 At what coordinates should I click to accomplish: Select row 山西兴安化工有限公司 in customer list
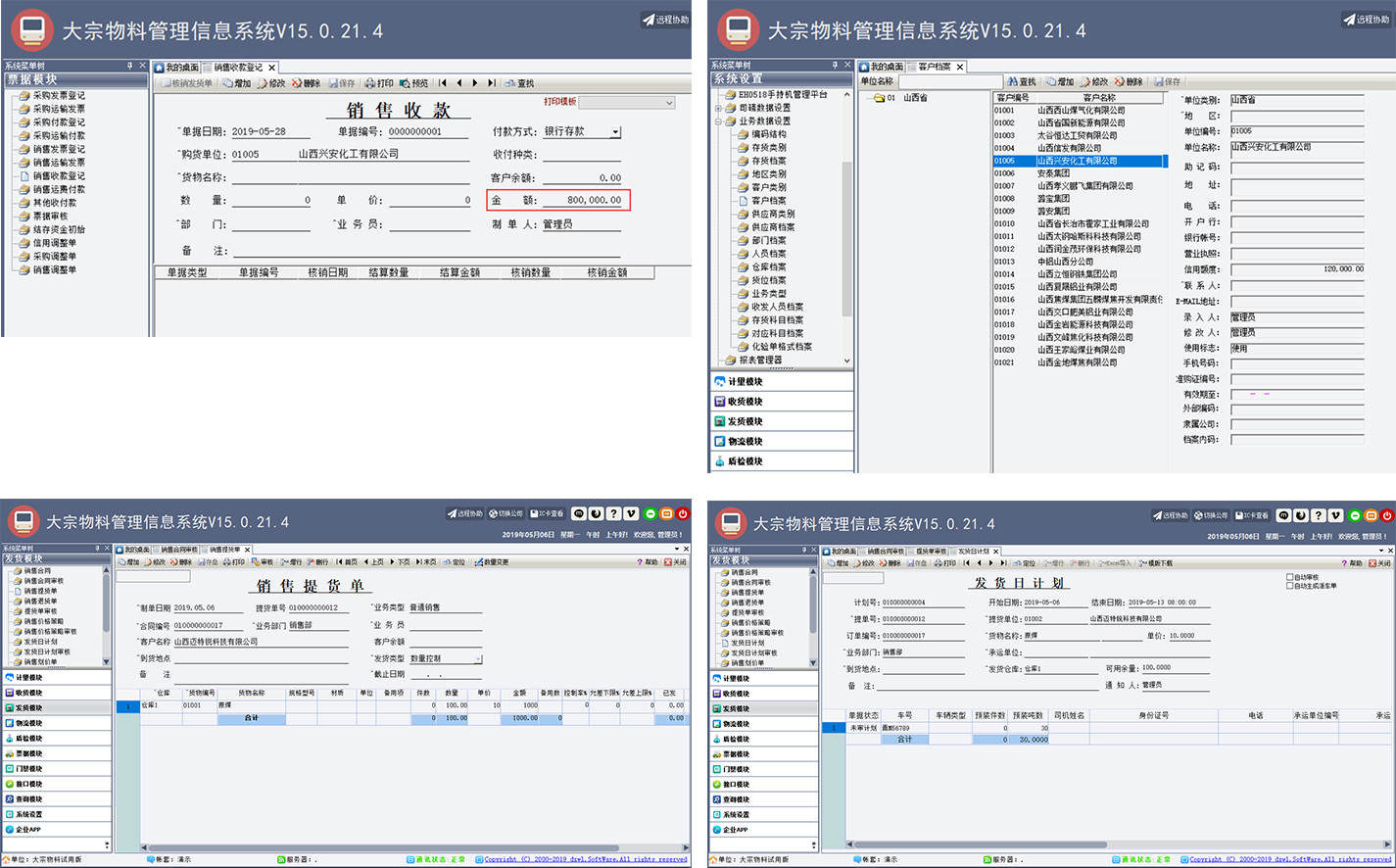(1078, 161)
